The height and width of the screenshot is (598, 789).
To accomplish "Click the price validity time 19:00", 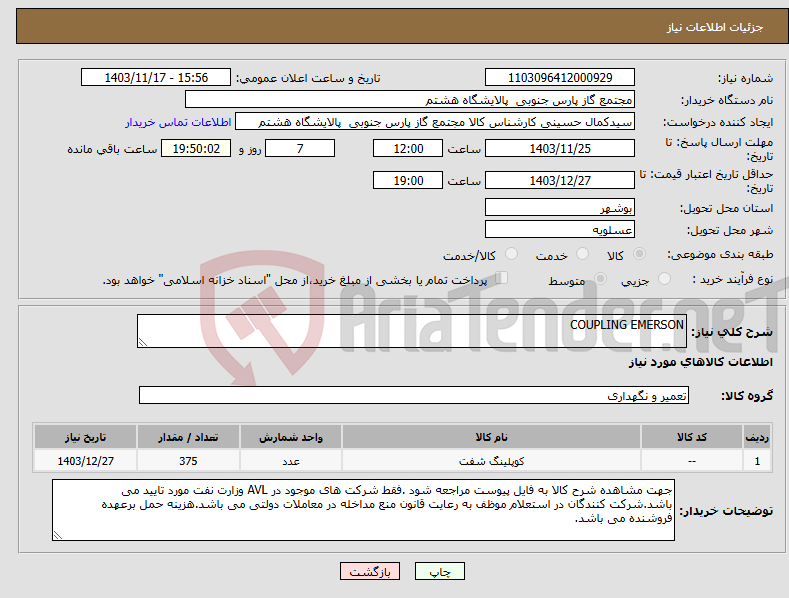I will coord(408,180).
